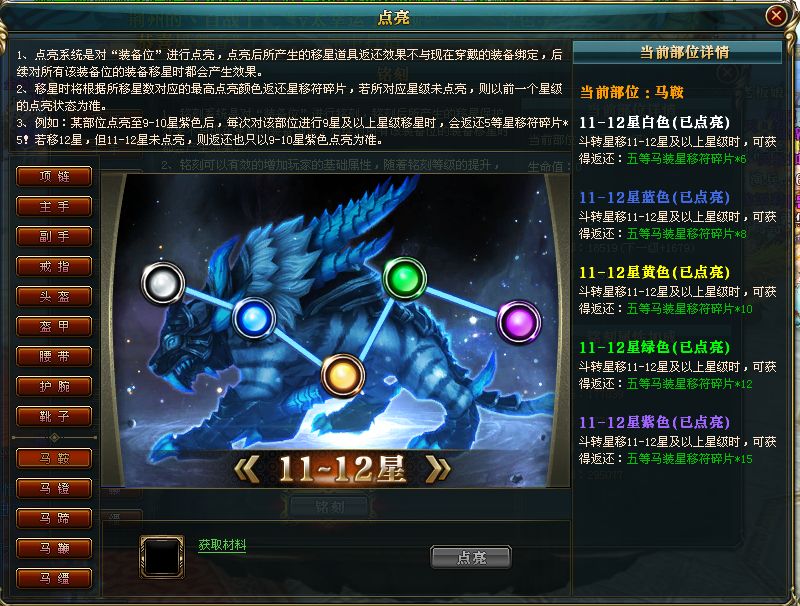Viewport: 800px width, 606px height.
Task: Close the 点亮 window
Action: 776,16
